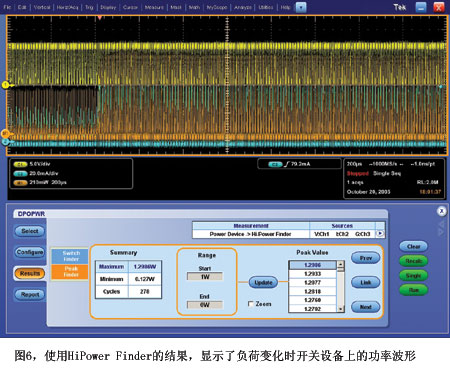Select peak value 1.2760 in list
This screenshot has height=368, width=450.
tap(313, 300)
